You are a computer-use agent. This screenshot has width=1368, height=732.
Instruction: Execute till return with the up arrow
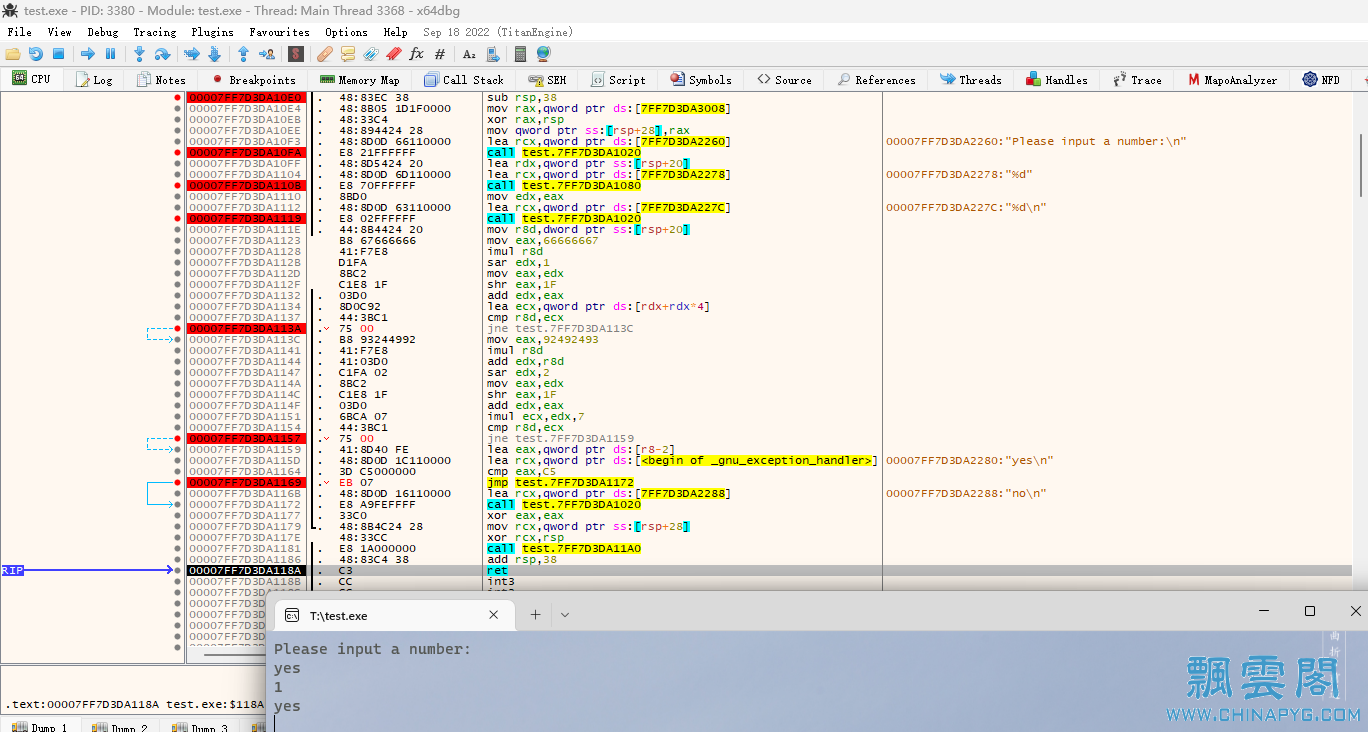[243, 54]
